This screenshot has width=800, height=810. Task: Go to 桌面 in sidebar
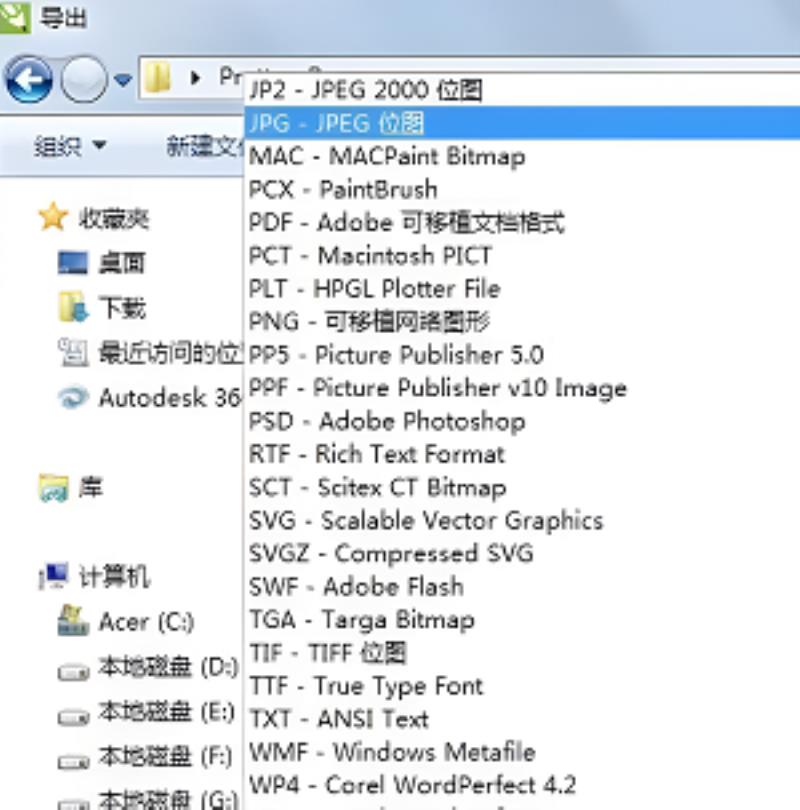point(122,263)
